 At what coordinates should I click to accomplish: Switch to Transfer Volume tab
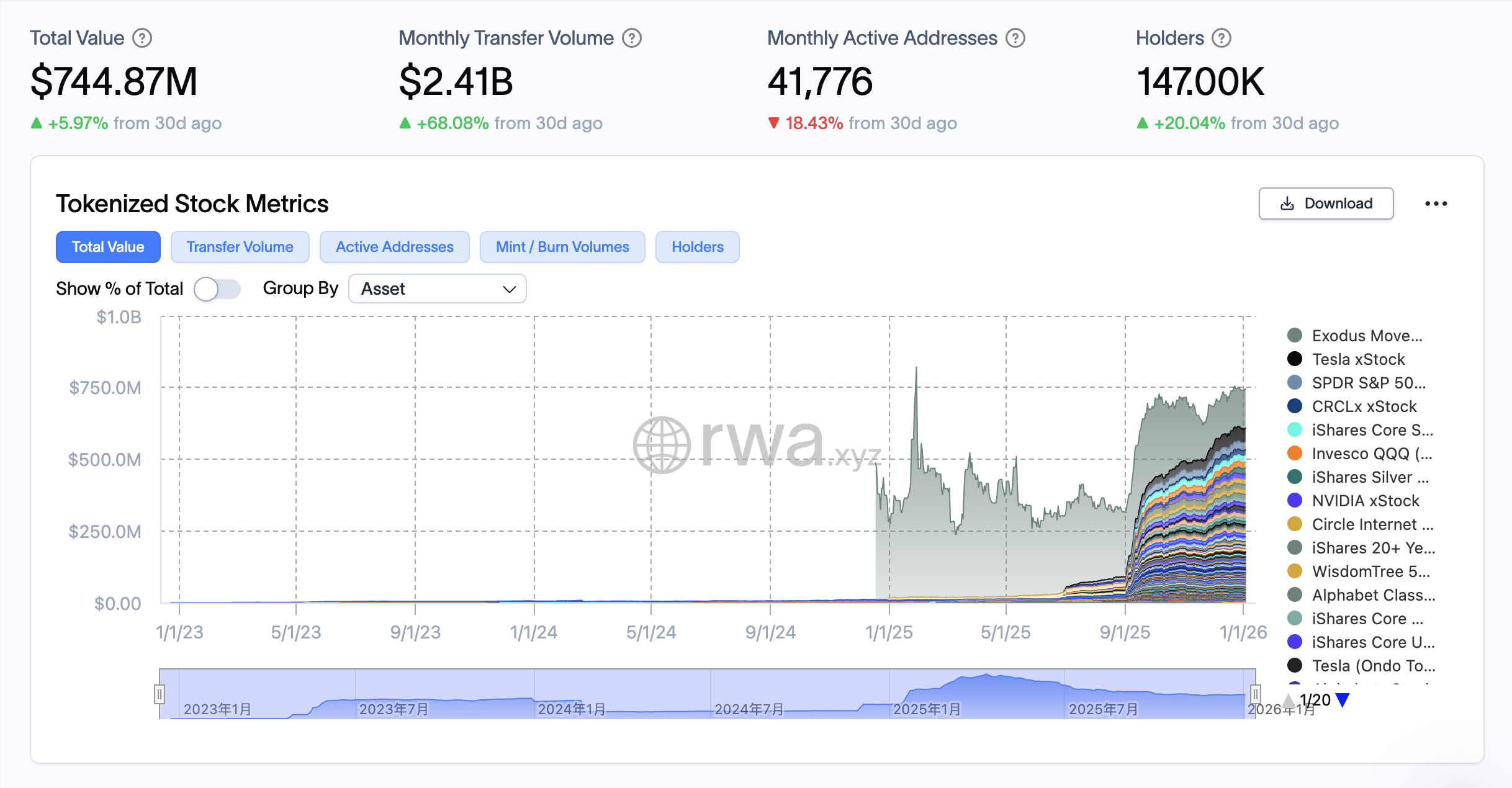pyautogui.click(x=240, y=247)
